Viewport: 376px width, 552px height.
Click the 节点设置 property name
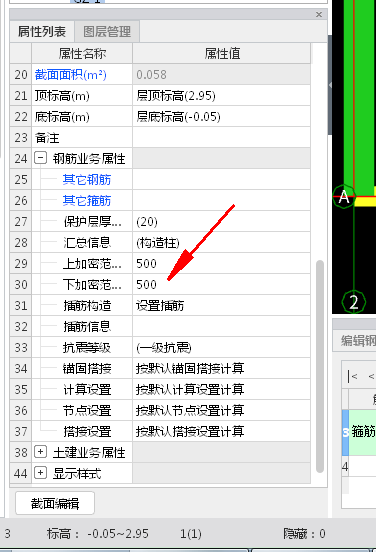tap(87, 410)
